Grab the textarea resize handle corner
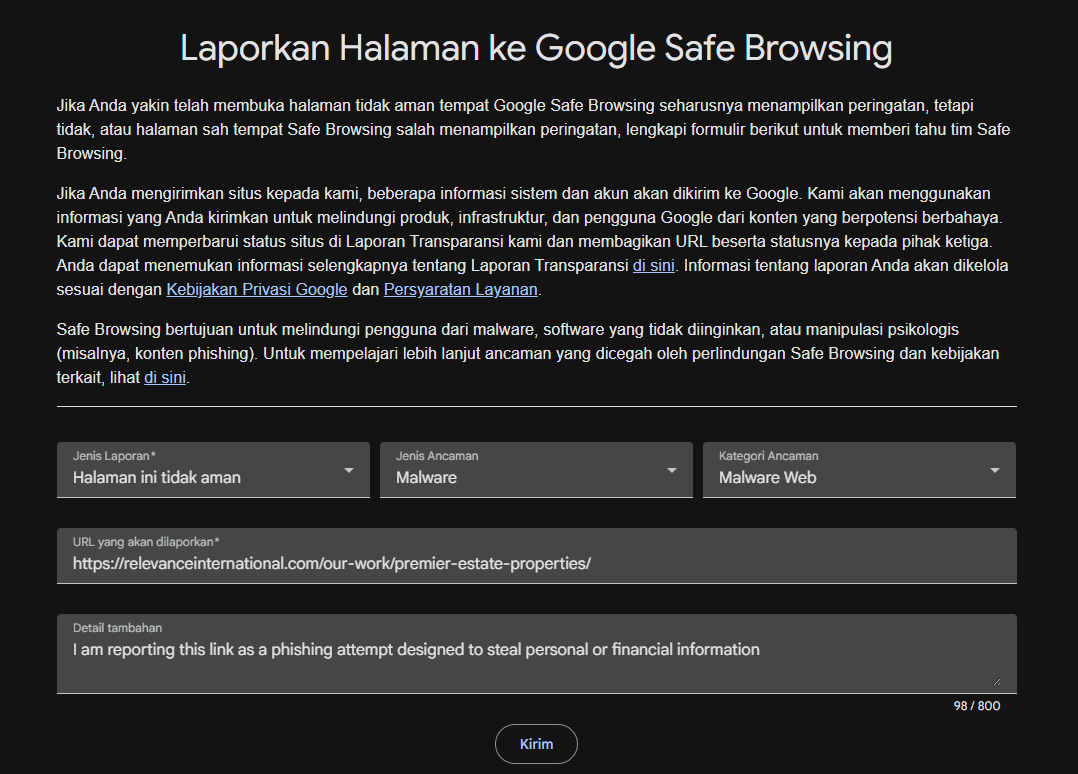Image resolution: width=1078 pixels, height=774 pixels. (x=996, y=682)
